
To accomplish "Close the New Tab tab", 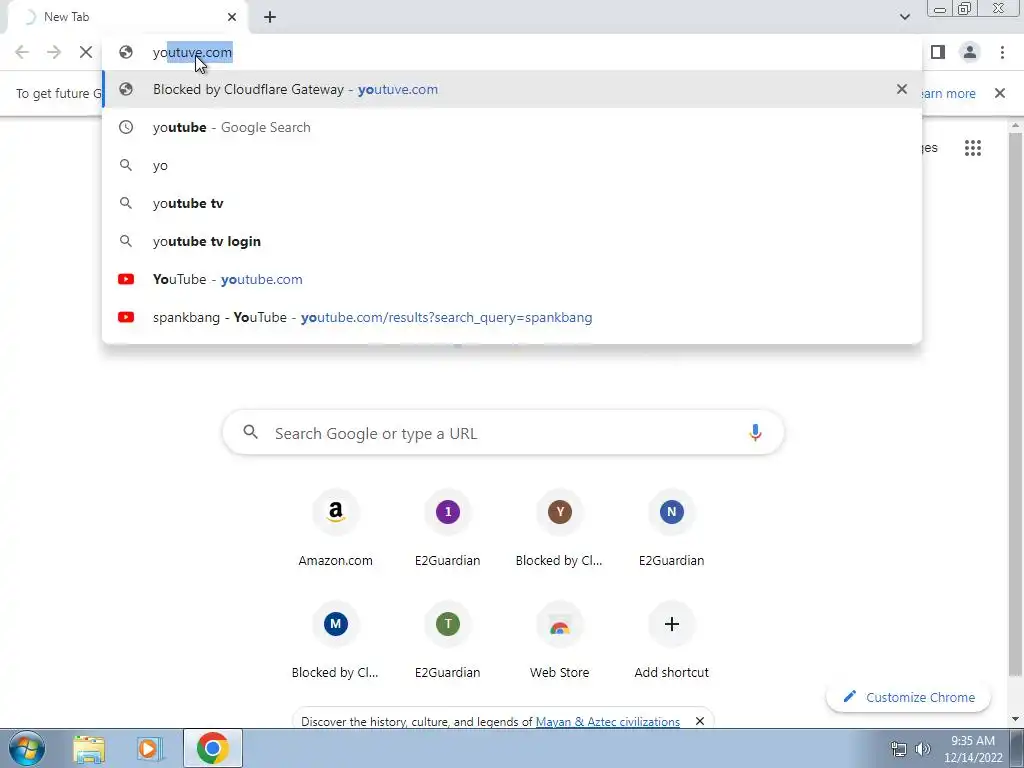I will (232, 17).
